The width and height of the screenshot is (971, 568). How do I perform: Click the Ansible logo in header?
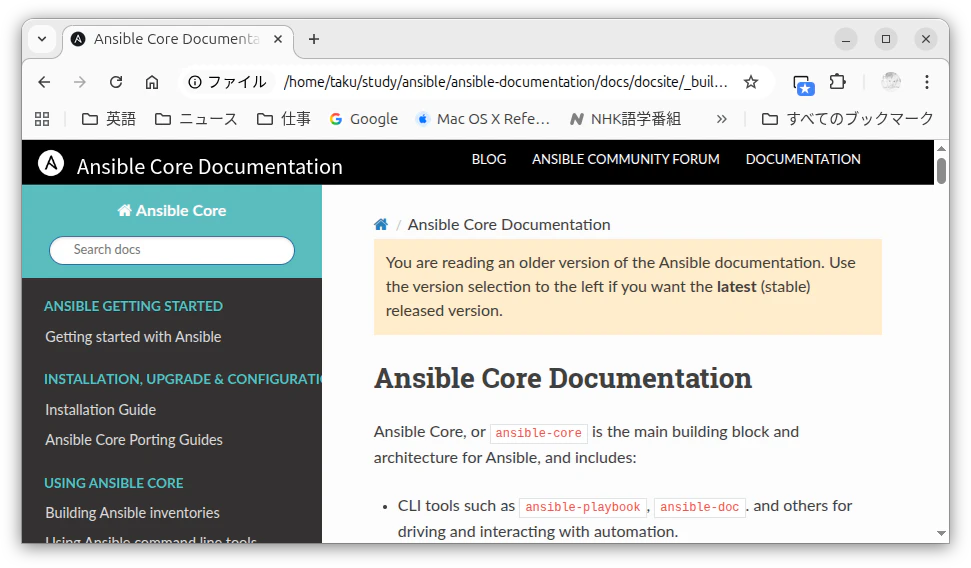tap(51, 163)
